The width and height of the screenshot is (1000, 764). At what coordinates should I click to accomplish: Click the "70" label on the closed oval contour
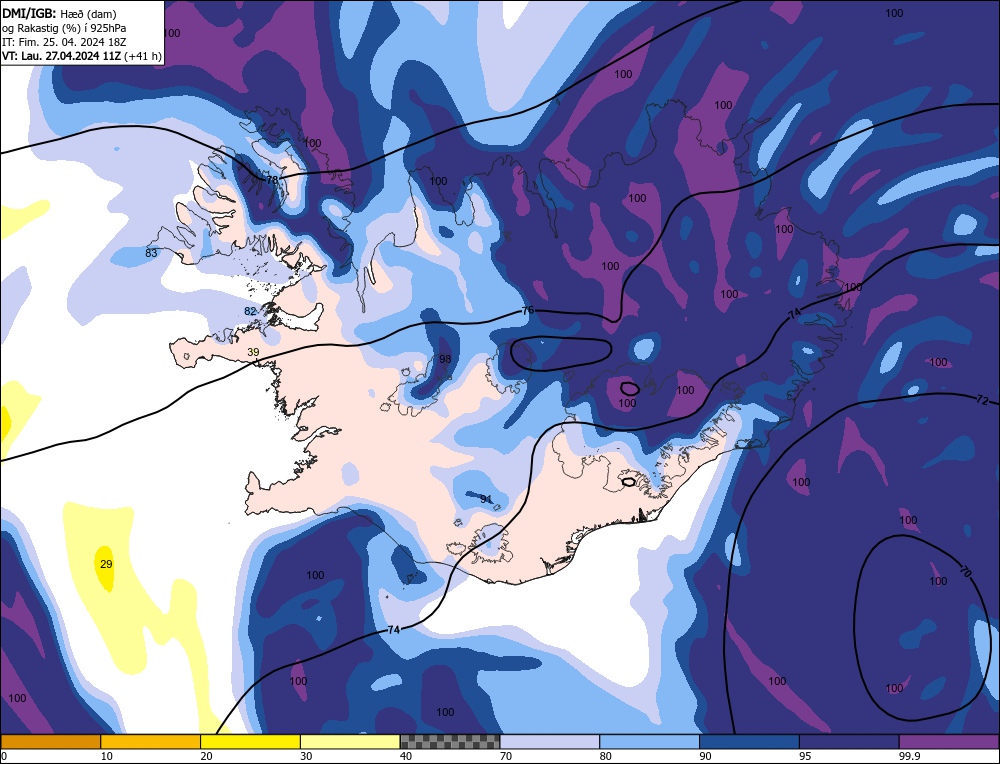click(966, 572)
